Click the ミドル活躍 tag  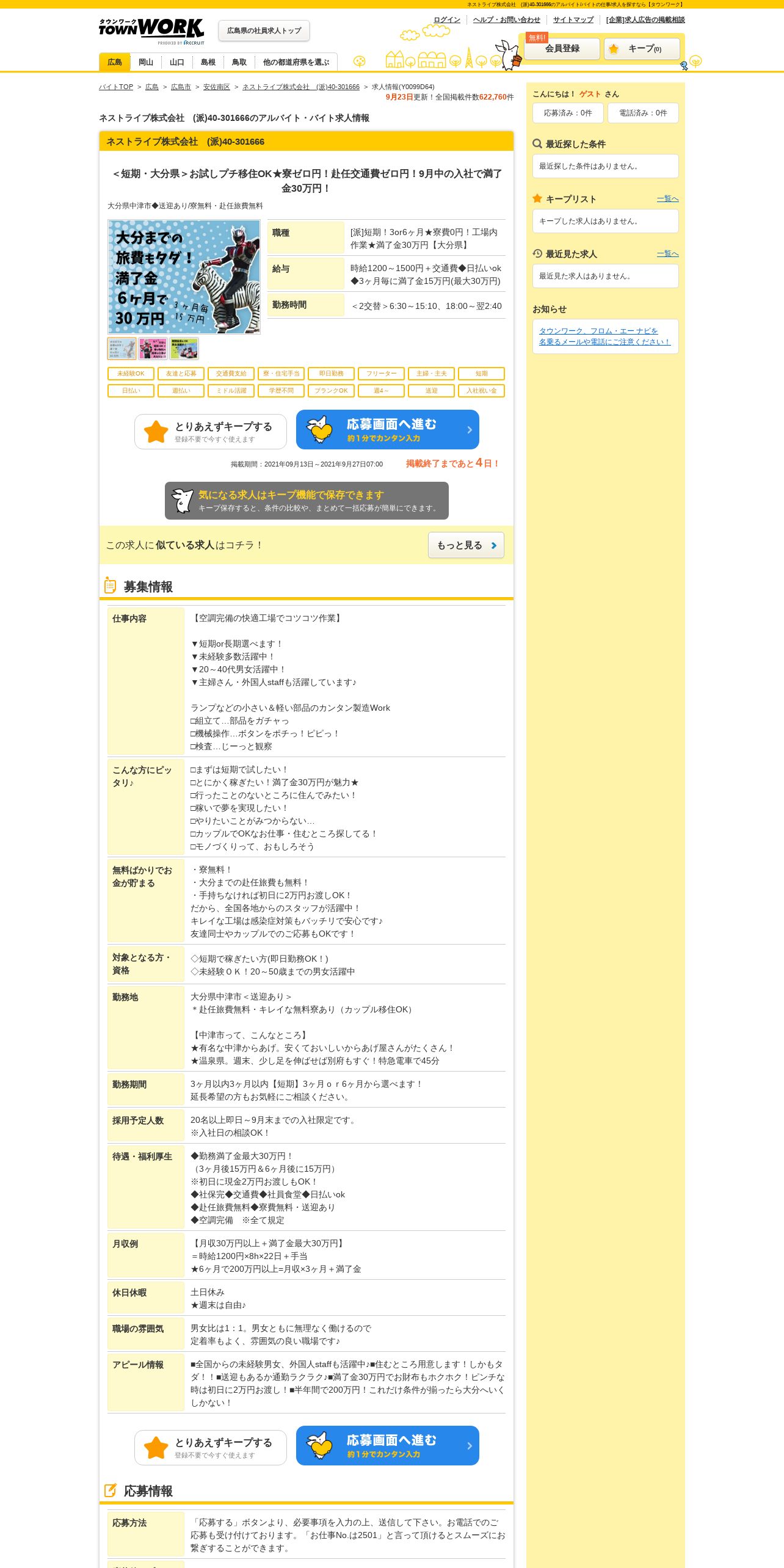click(x=231, y=391)
